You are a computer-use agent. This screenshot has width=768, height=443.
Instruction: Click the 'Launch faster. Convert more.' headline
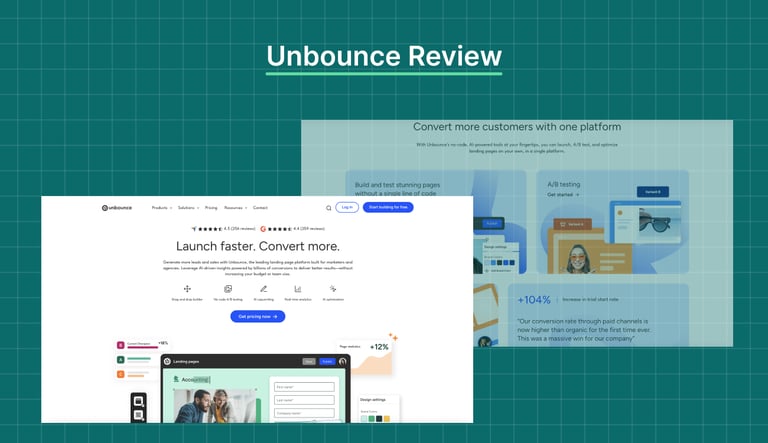click(x=258, y=246)
